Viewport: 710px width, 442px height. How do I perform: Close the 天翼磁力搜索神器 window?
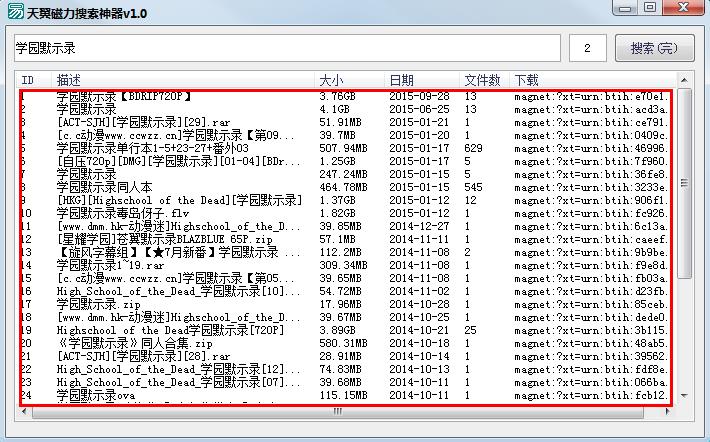tap(684, 9)
